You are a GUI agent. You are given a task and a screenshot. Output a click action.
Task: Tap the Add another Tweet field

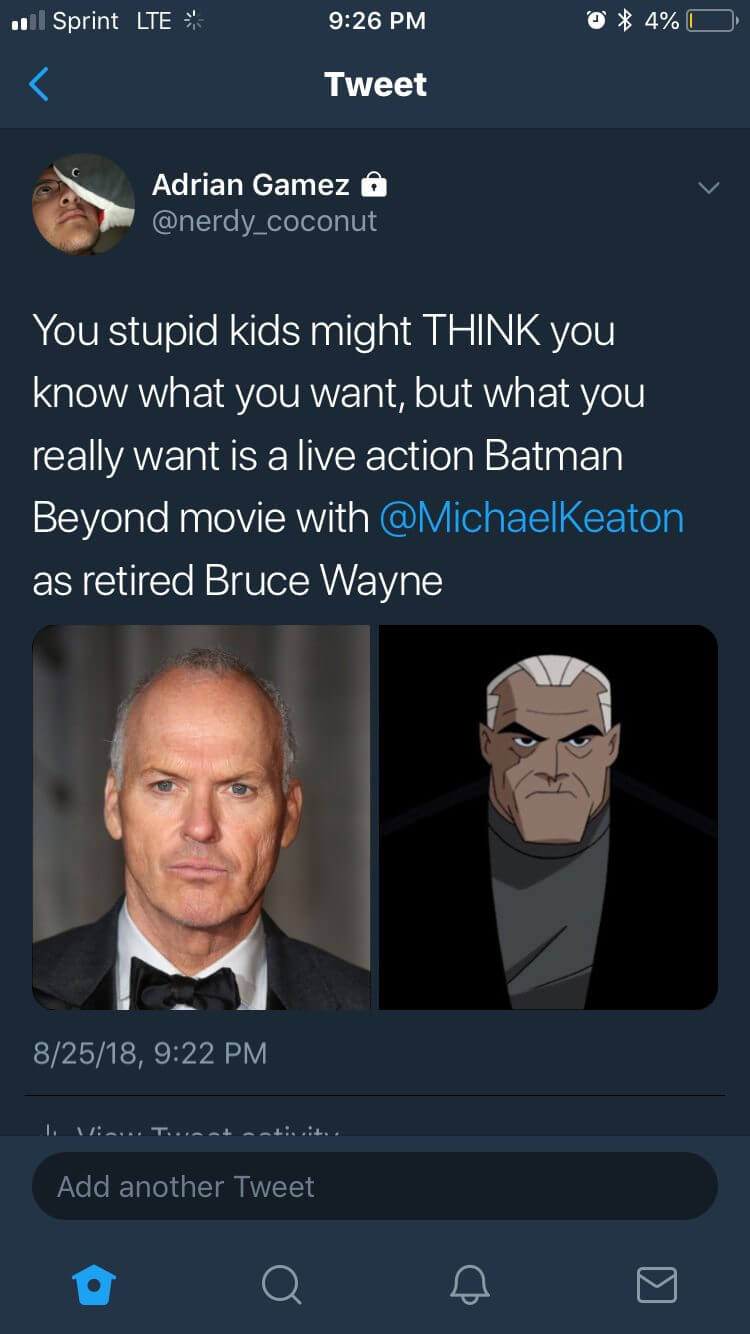click(374, 1187)
